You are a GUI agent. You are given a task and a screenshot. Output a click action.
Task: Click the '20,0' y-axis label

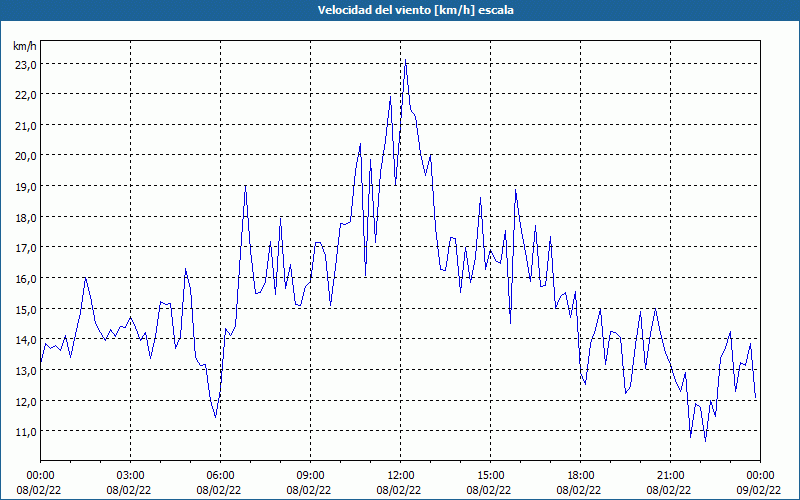[x=26, y=156]
